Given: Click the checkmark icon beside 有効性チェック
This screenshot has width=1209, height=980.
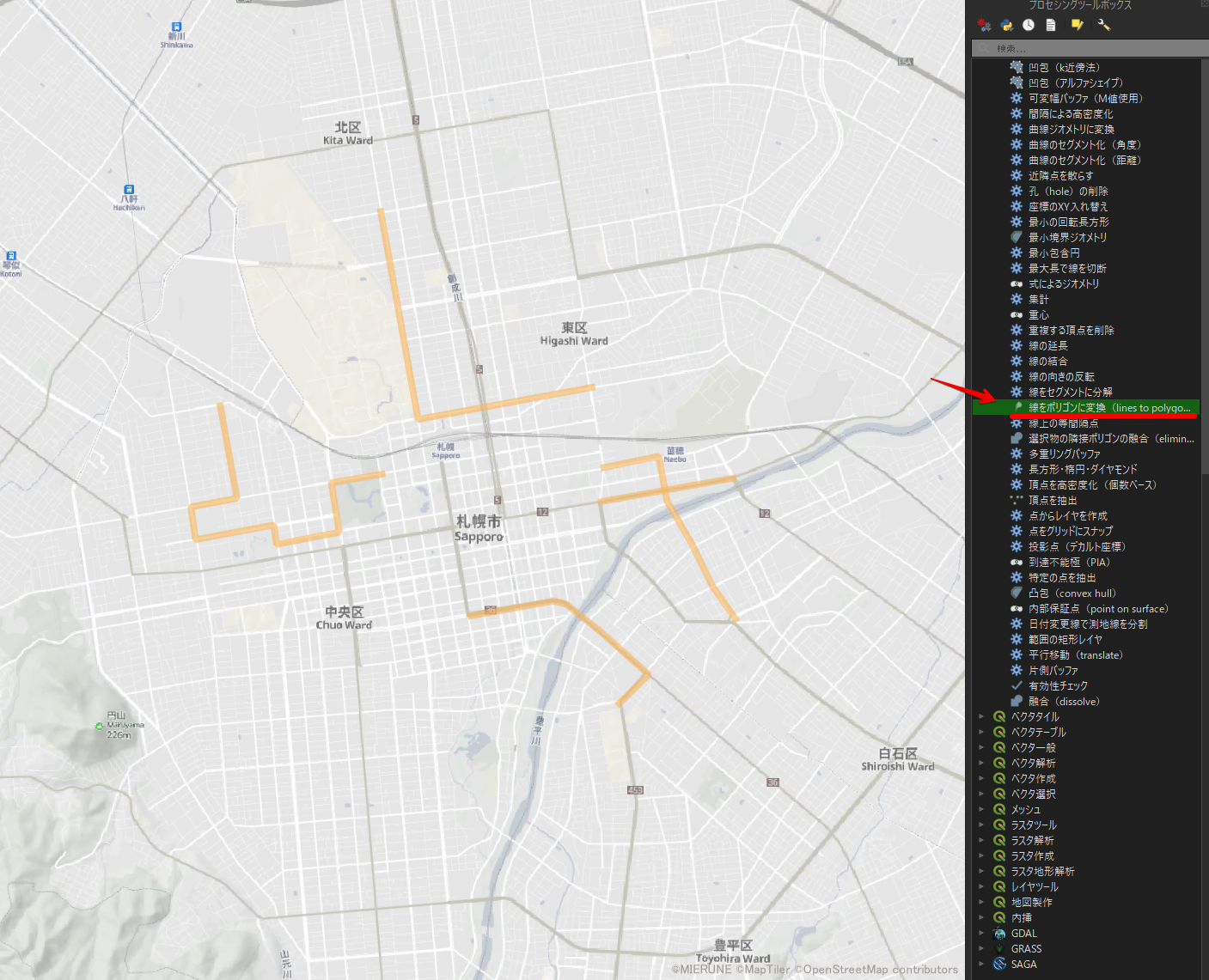Looking at the screenshot, I should (x=1017, y=685).
